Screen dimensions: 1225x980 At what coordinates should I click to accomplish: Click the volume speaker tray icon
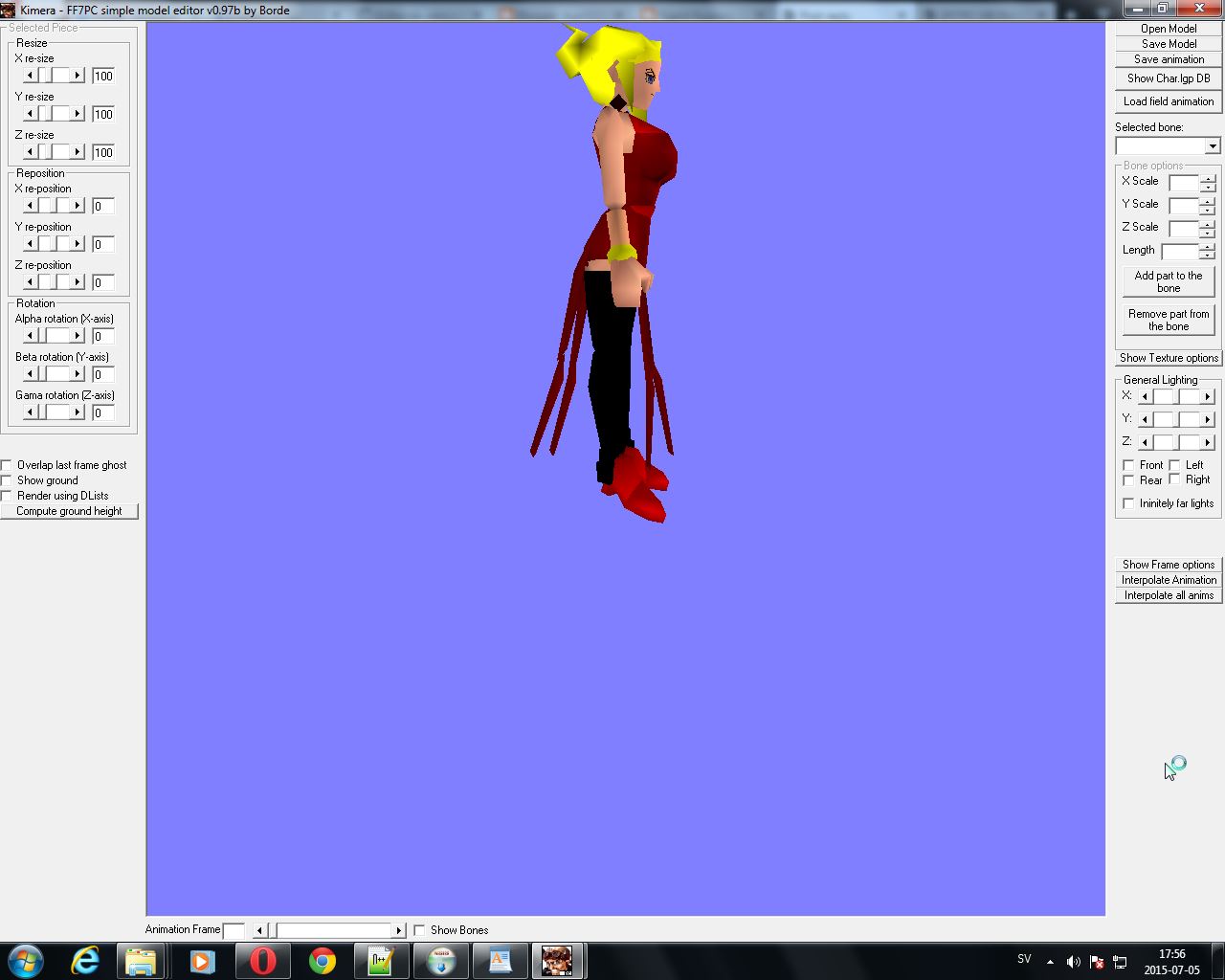[1073, 962]
